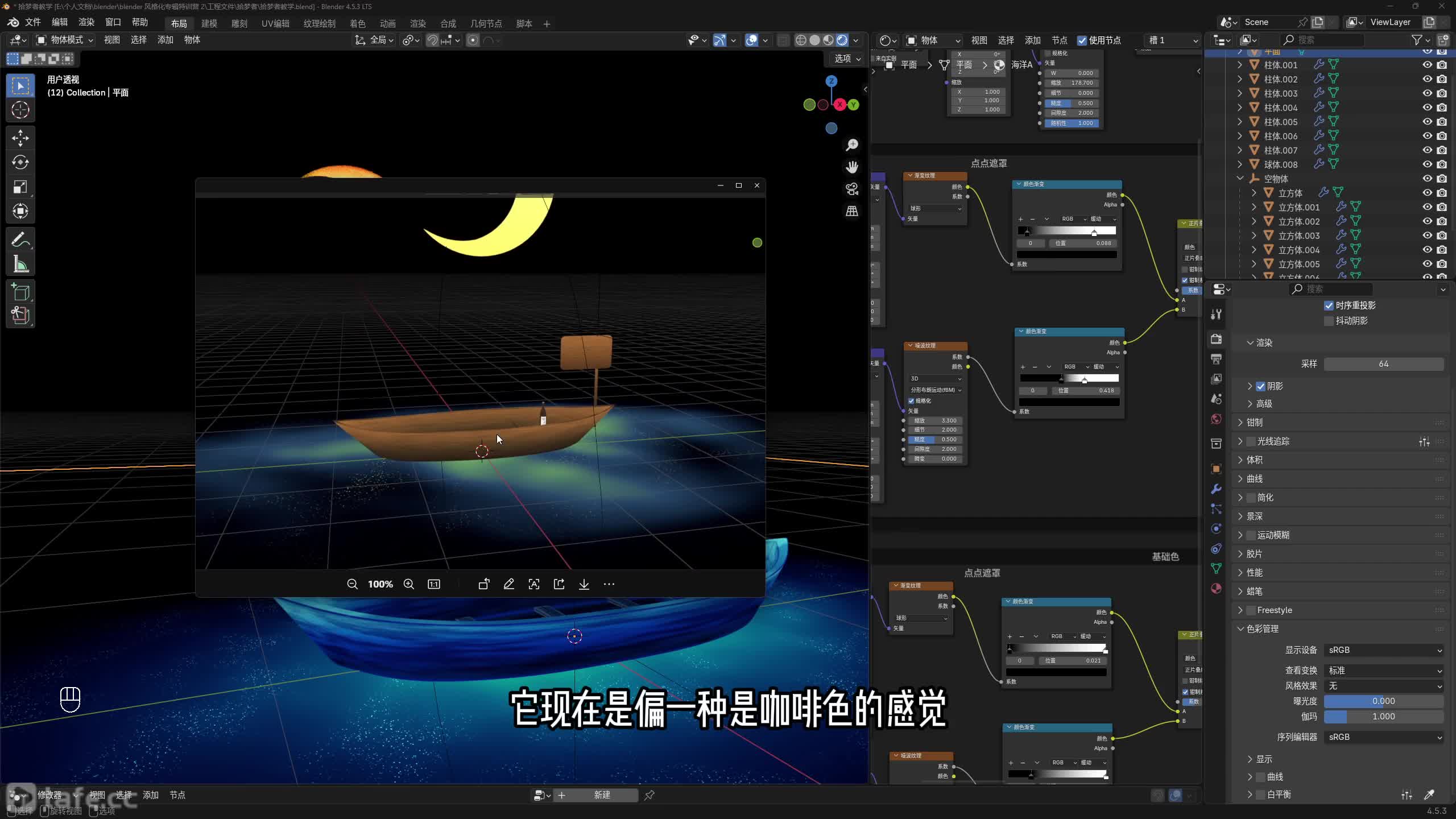This screenshot has height=819, width=1456.
Task: Click 添加 in the node editor header
Action: [x=1033, y=40]
